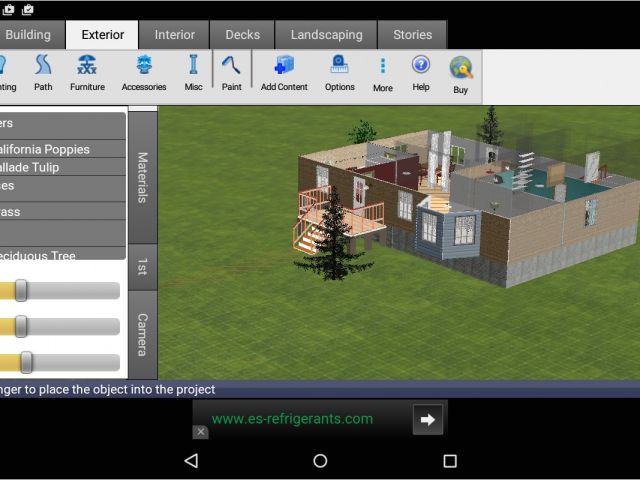Open the Accessories category
The image size is (640, 480).
[x=144, y=72]
